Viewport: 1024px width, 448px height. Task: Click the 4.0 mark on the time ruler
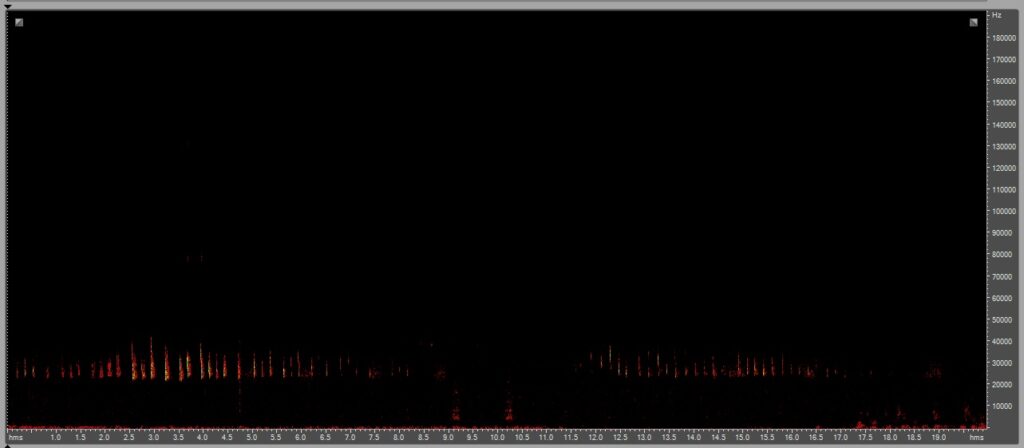pyautogui.click(x=202, y=437)
